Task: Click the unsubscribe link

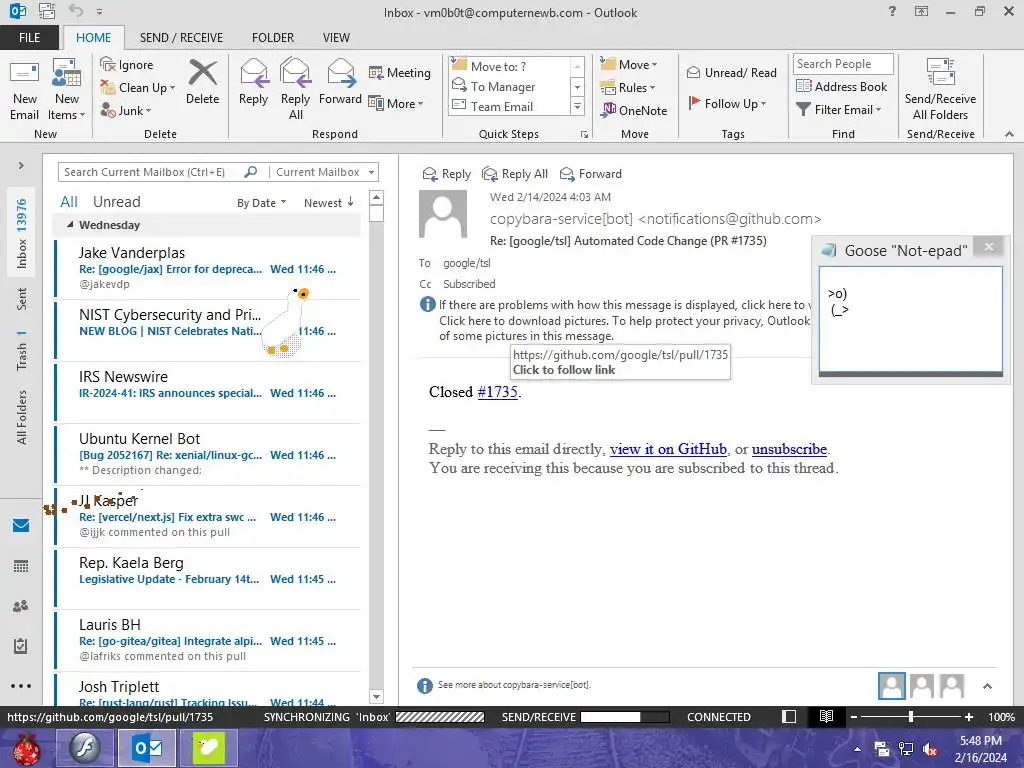Action: click(789, 449)
